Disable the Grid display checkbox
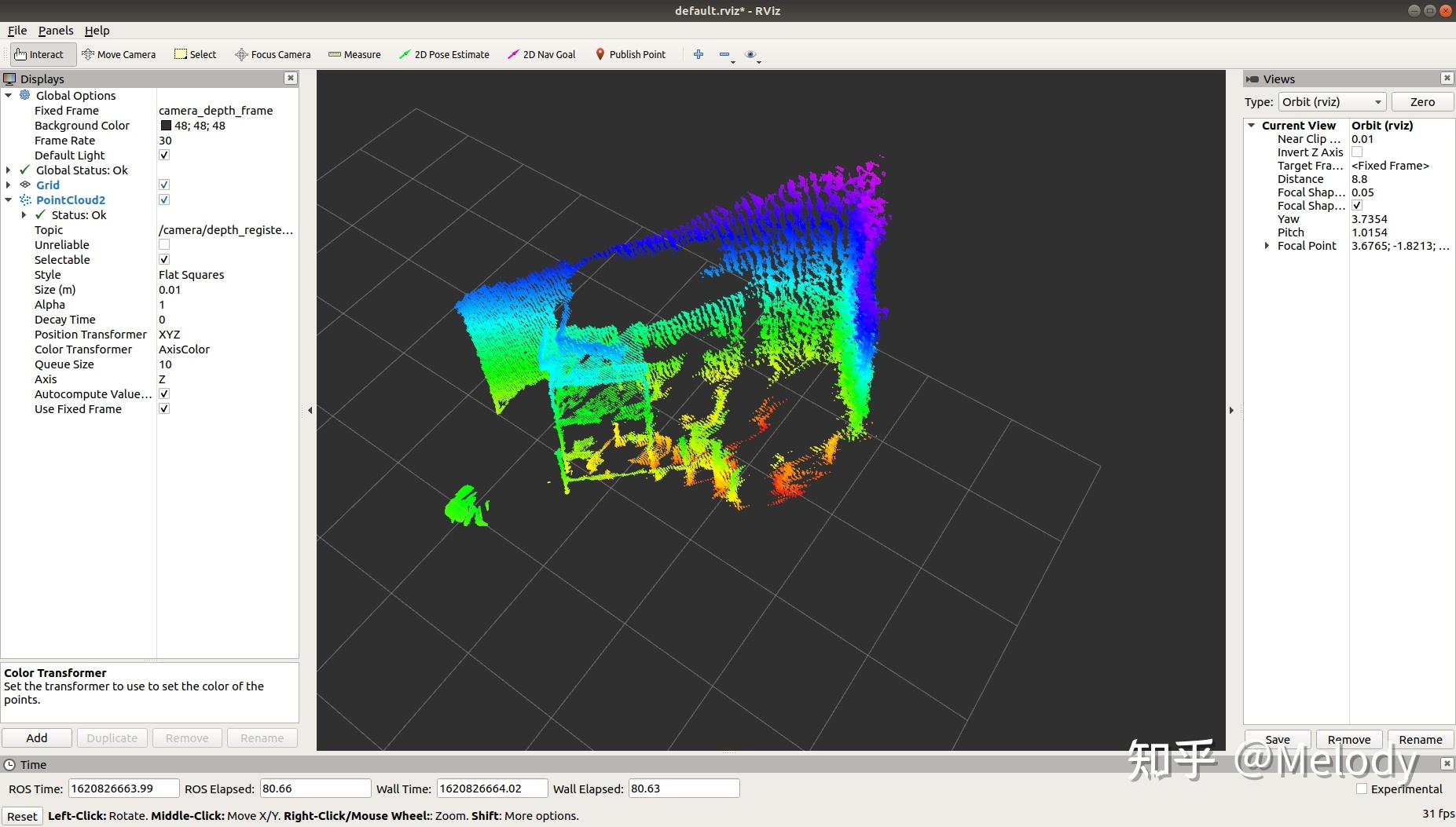This screenshot has height=827, width=1456. click(164, 185)
